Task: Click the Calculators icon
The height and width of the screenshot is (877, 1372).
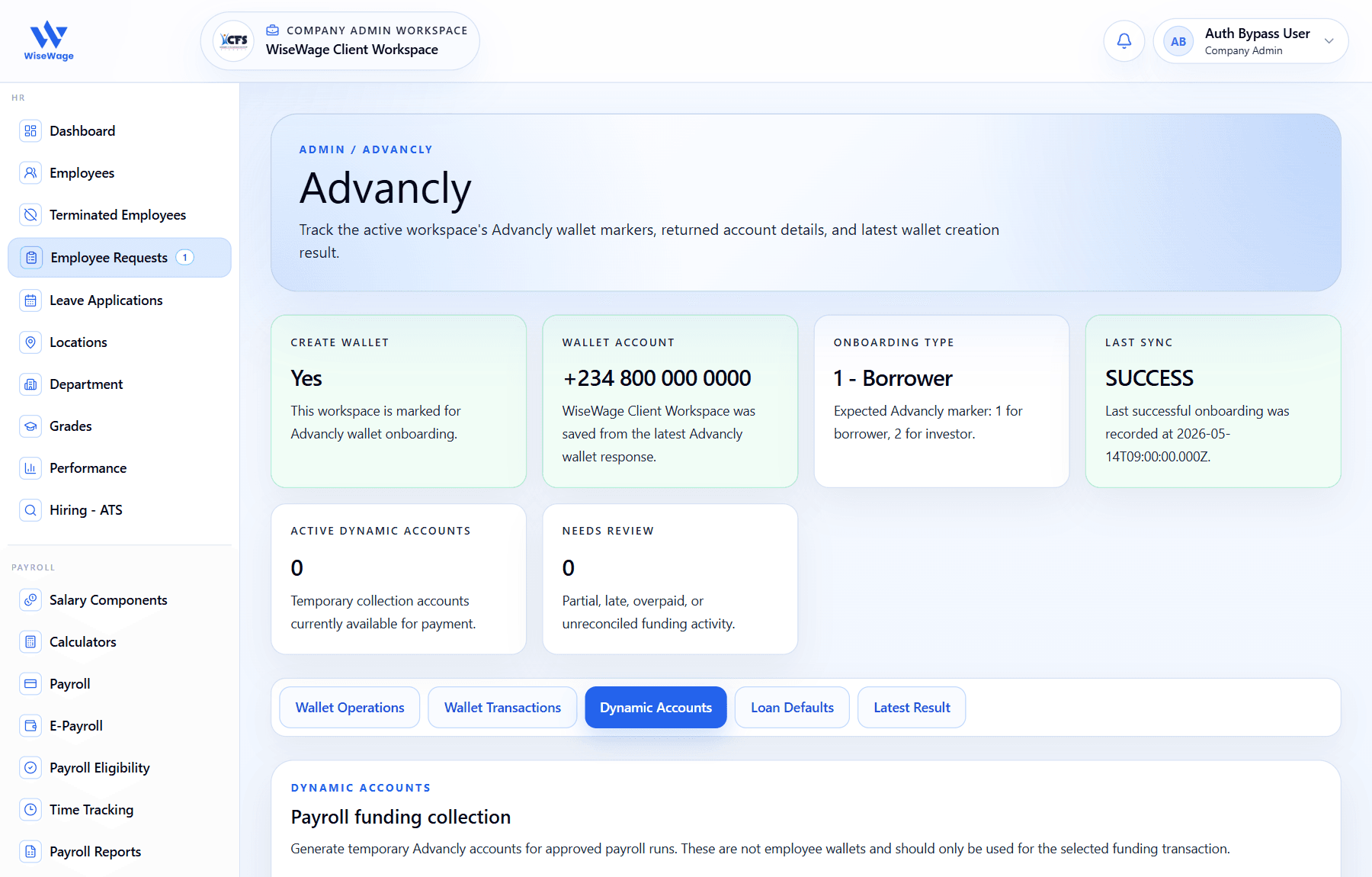Action: 30,642
